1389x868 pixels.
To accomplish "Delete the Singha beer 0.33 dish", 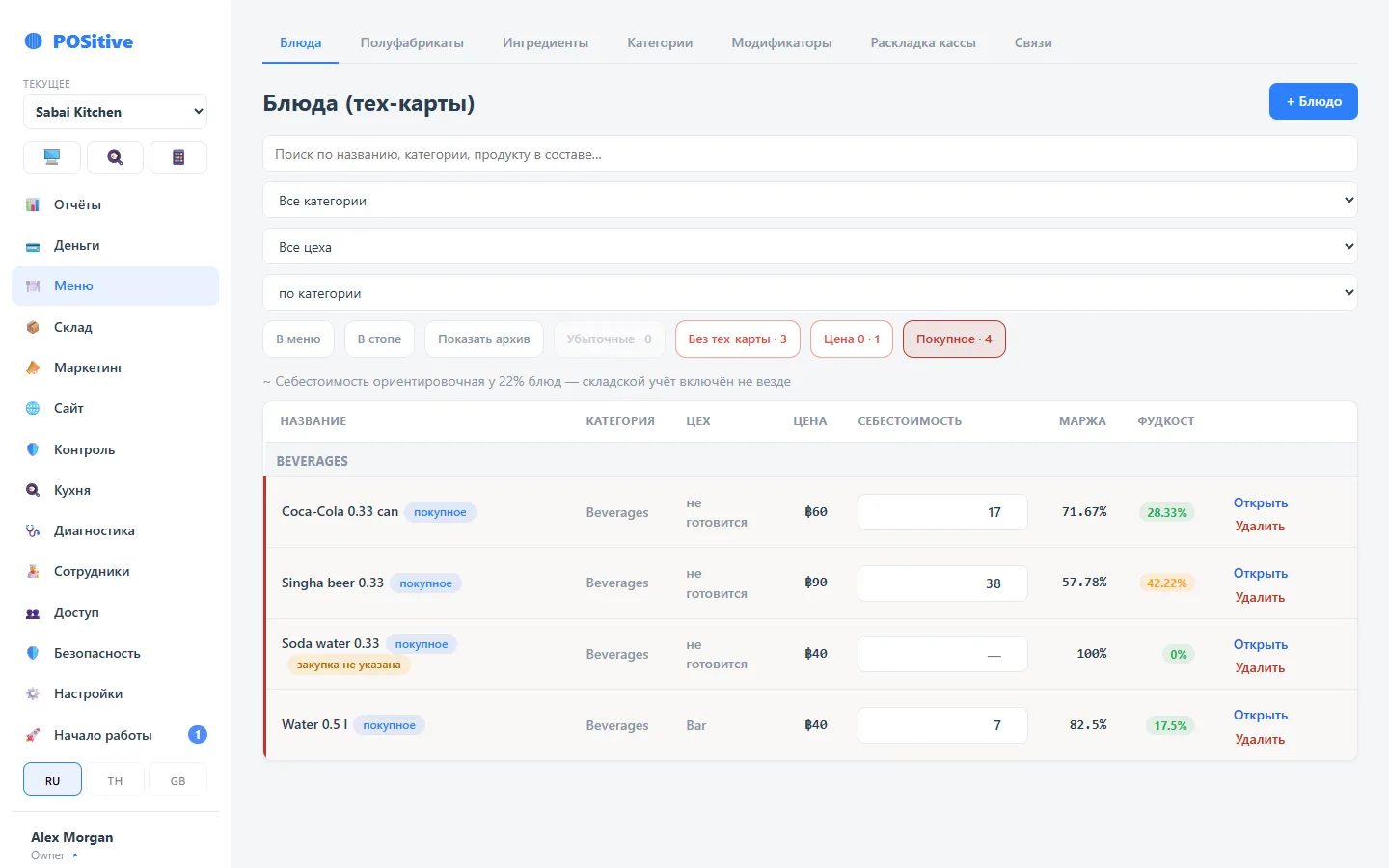I will (1260, 597).
